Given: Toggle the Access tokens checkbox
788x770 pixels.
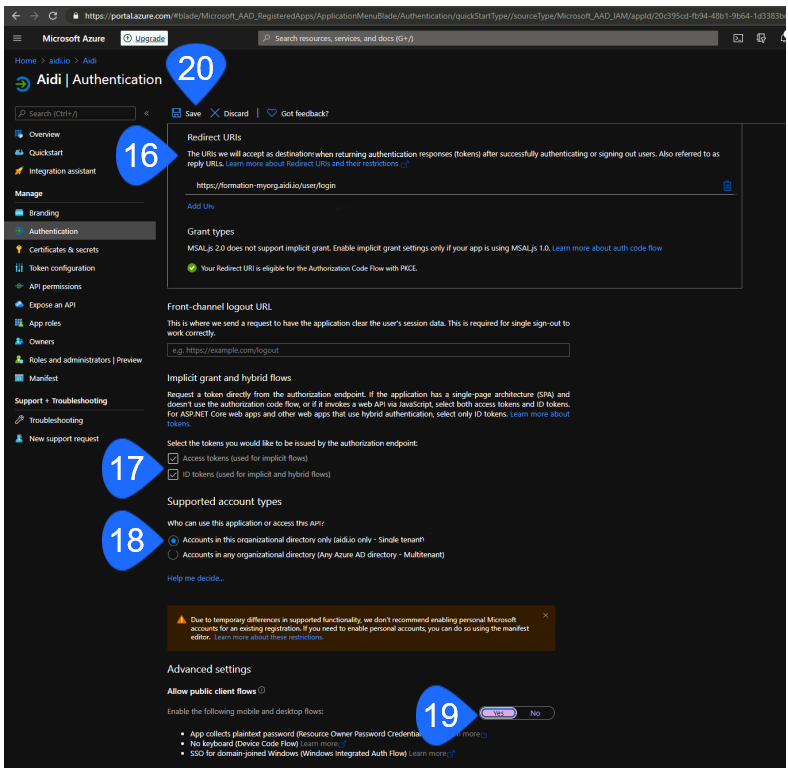Looking at the screenshot, I should click(x=173, y=458).
